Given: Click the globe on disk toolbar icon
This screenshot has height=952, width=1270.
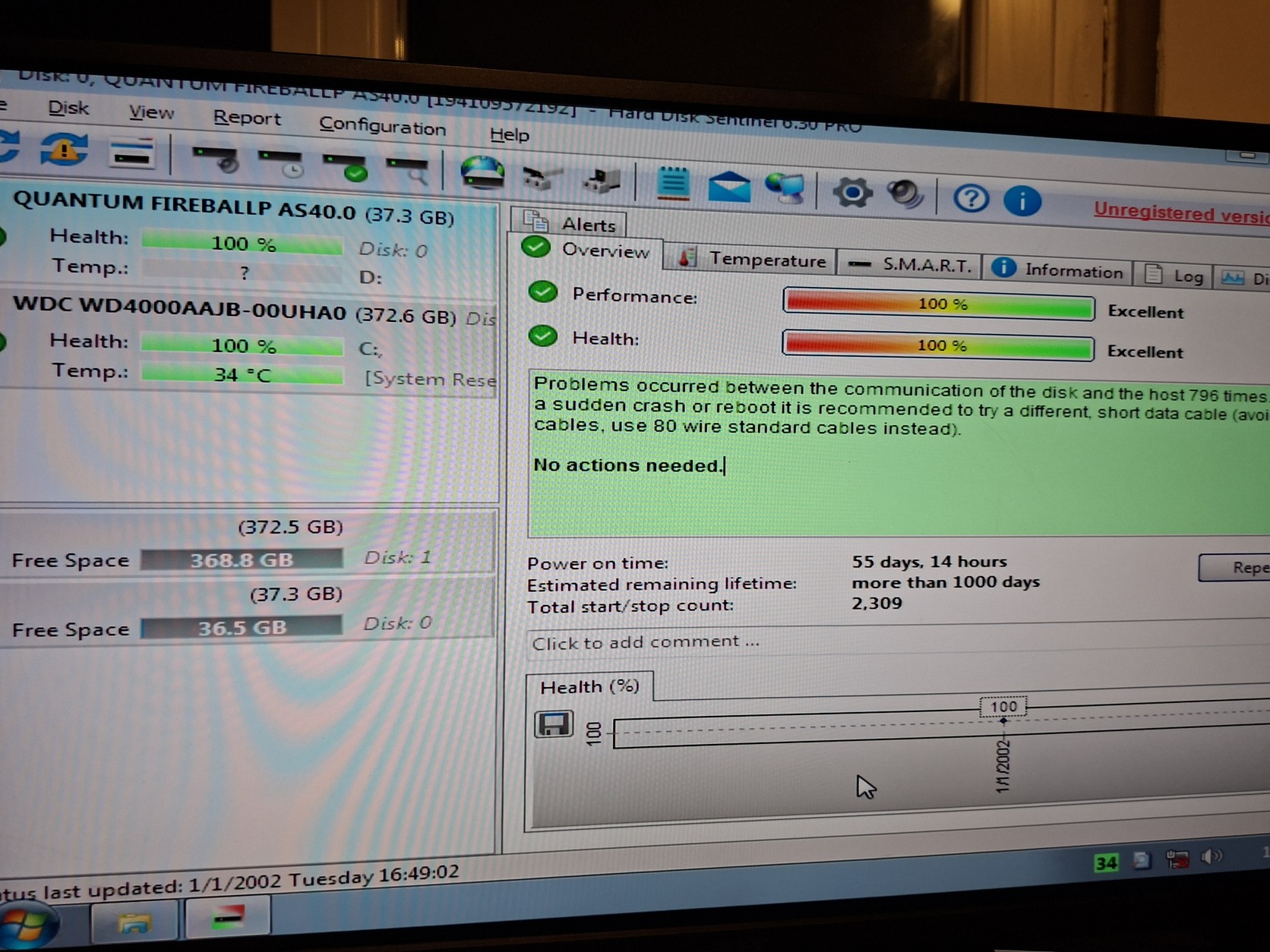Looking at the screenshot, I should pos(482,172).
